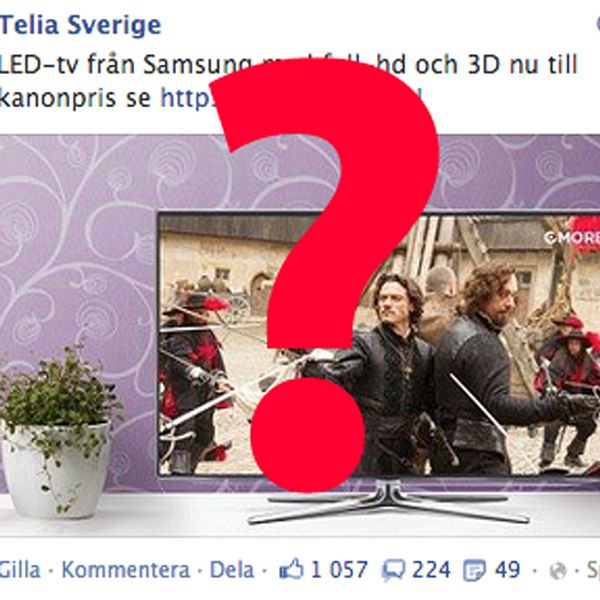
Task: Open the Telia Sverige page
Action: click(x=81, y=25)
